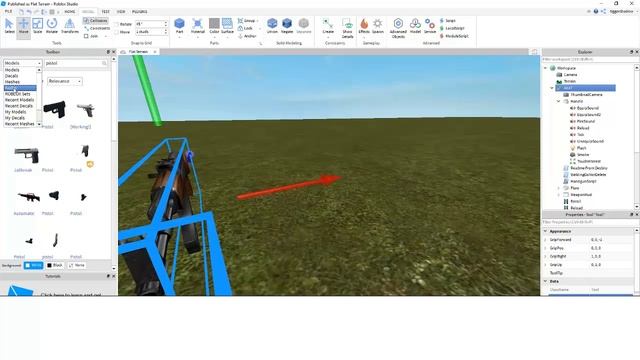The height and width of the screenshot is (360, 640).
Task: Switch to the VIEW ribbon tab
Action: [x=121, y=11]
